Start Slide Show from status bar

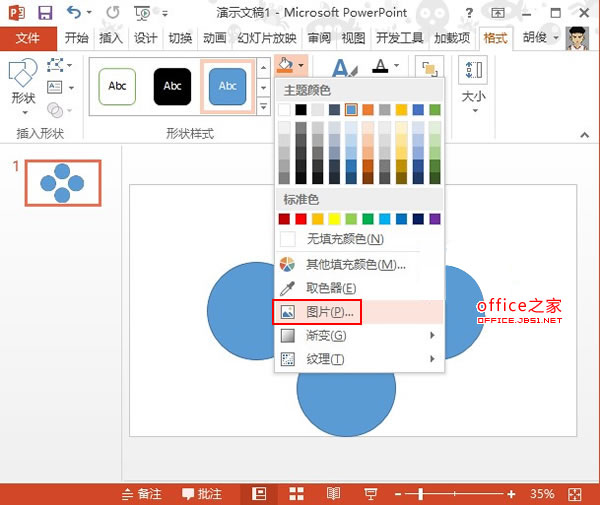370,494
